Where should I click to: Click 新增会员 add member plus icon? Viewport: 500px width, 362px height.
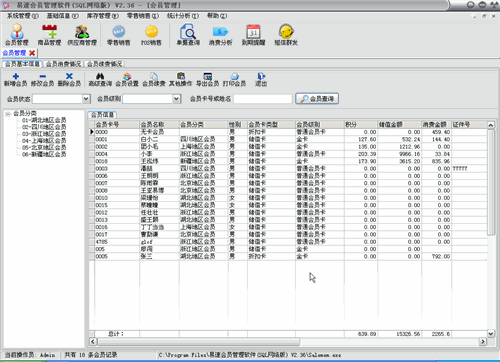16,80
